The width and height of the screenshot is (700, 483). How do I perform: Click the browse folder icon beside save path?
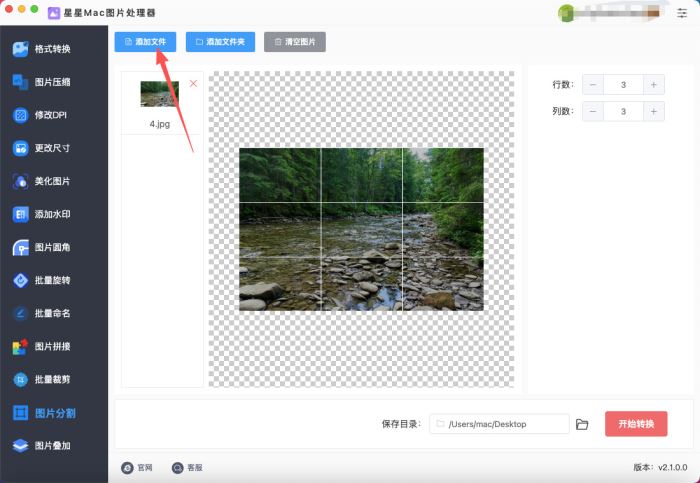583,424
